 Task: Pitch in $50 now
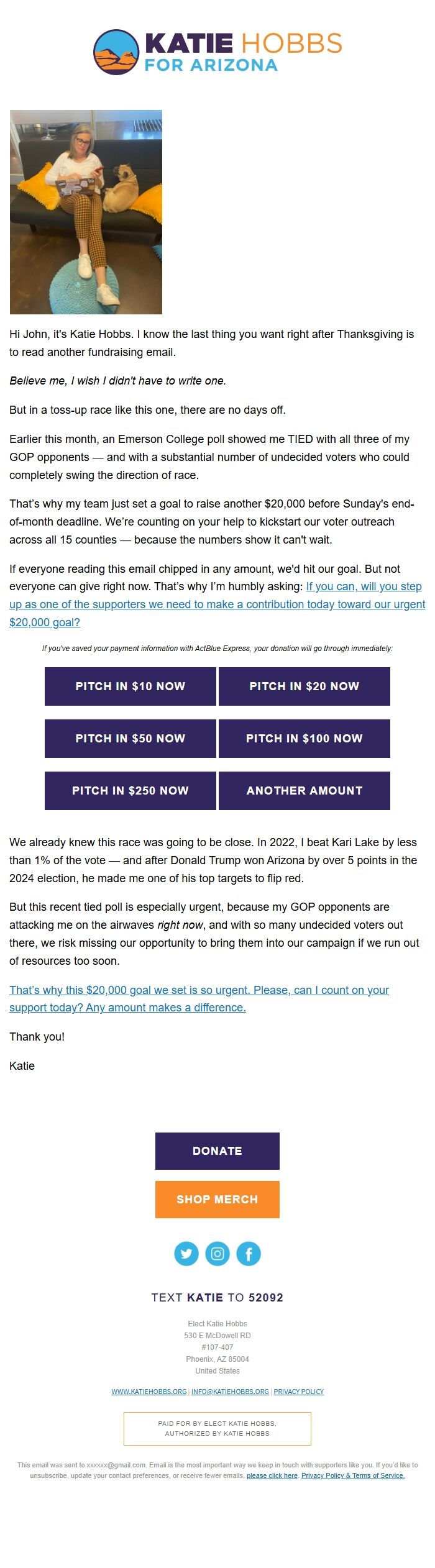(x=130, y=739)
